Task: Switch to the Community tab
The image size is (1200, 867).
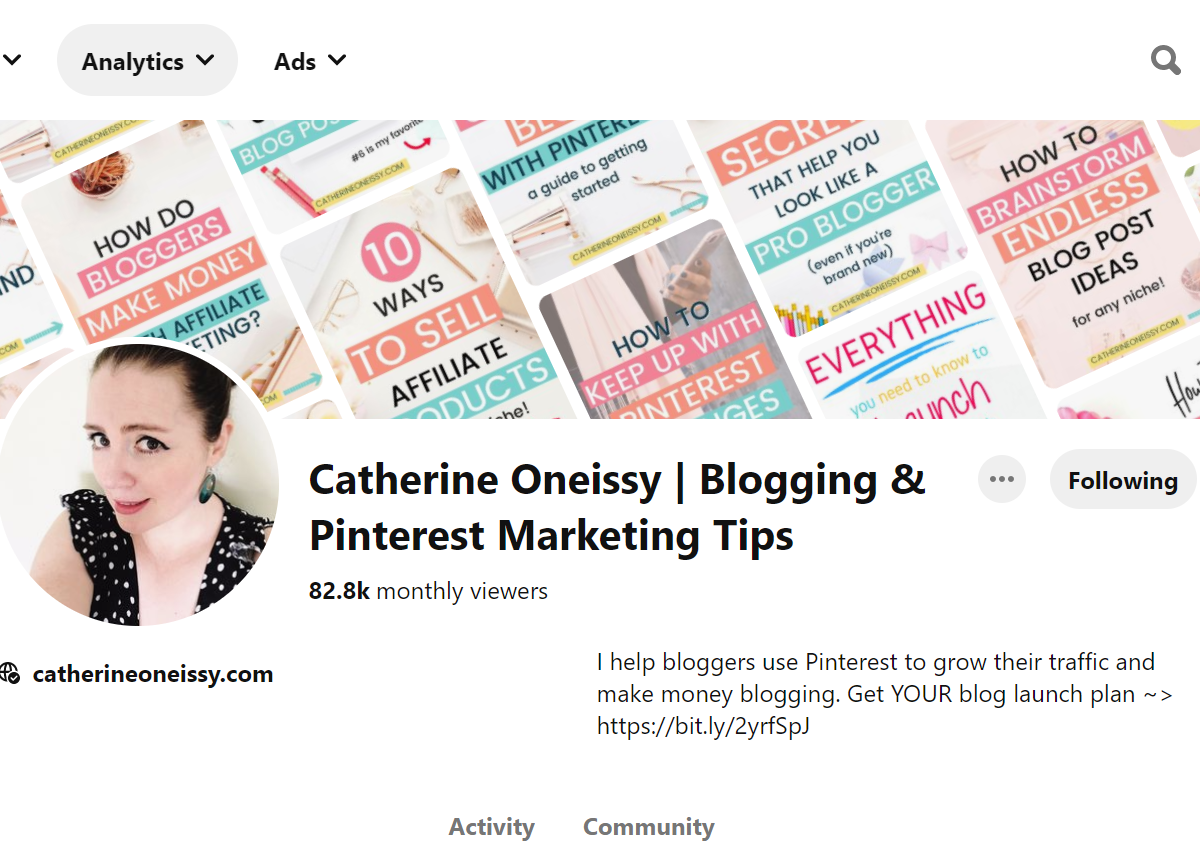Action: [648, 827]
